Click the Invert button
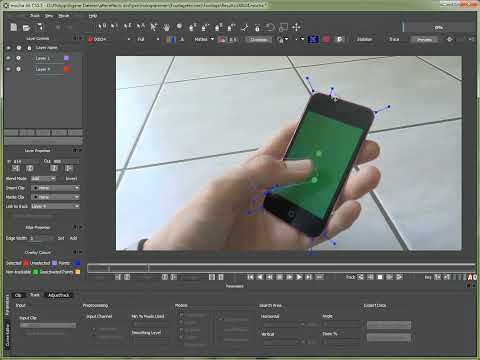This screenshot has height=360, width=480. pos(71,179)
